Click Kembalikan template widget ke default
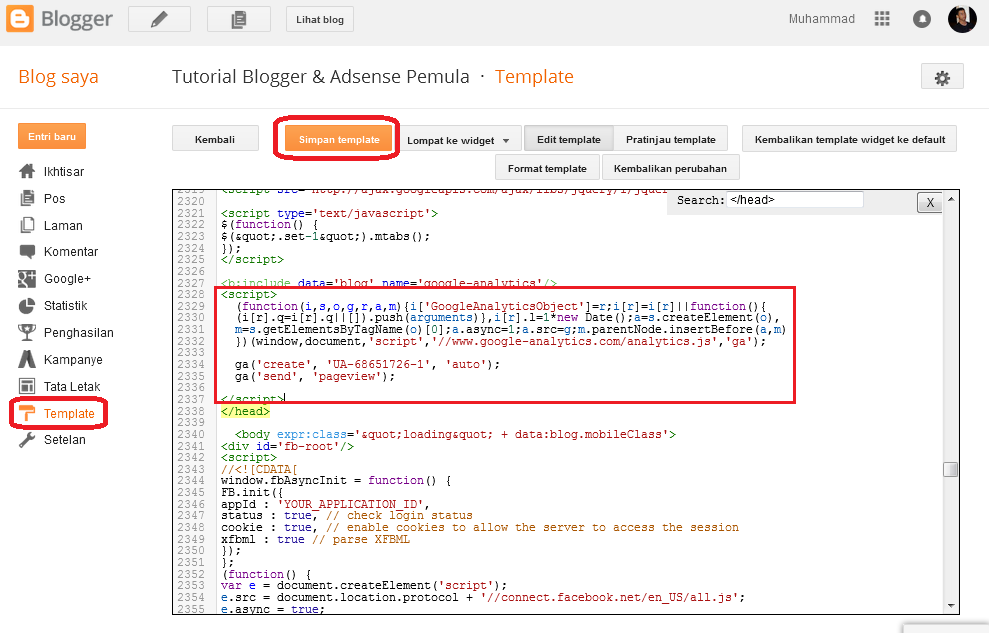Viewport: 989px width, 633px height. tap(850, 139)
